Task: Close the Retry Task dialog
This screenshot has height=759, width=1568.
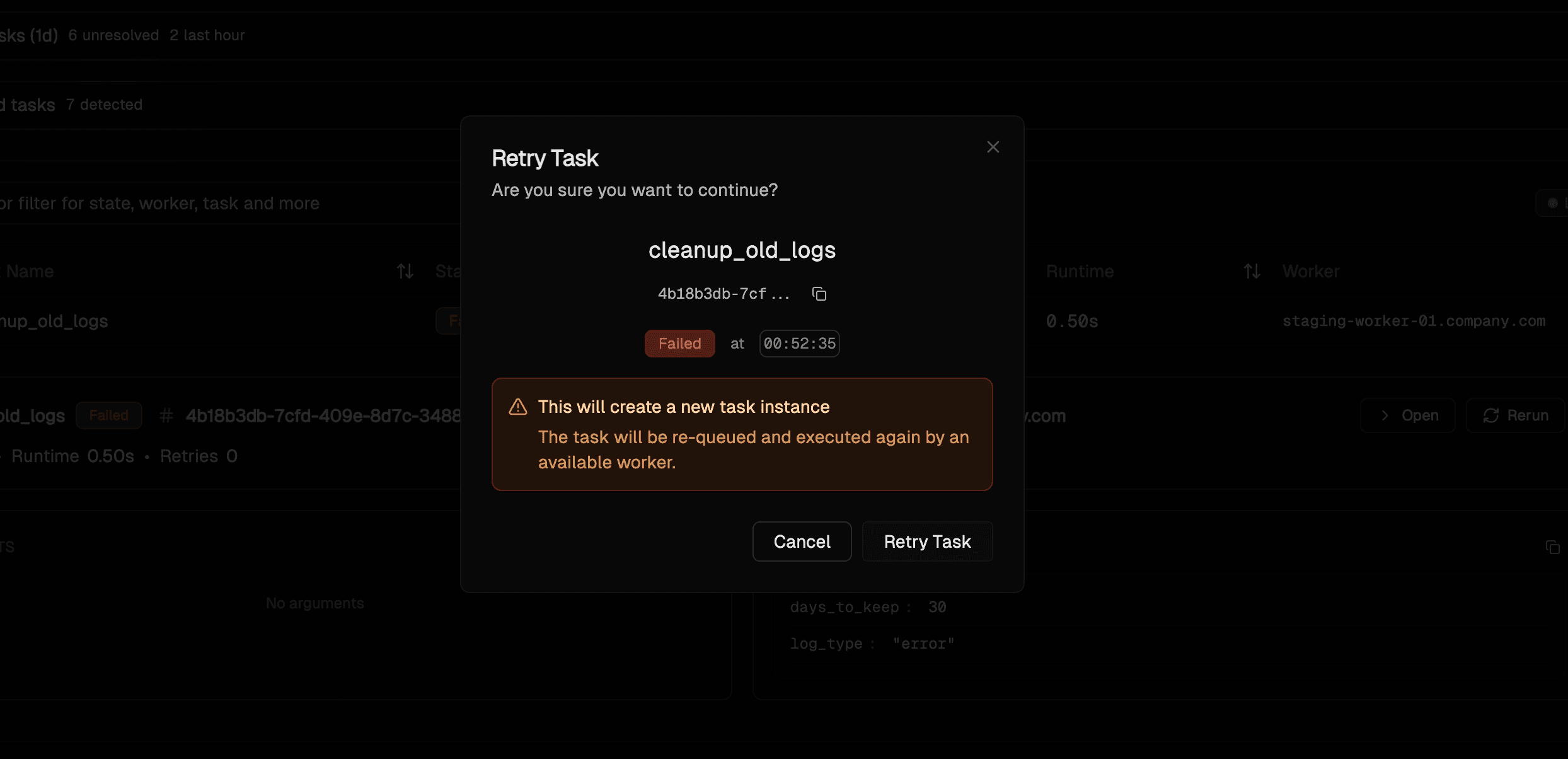Action: pos(993,147)
